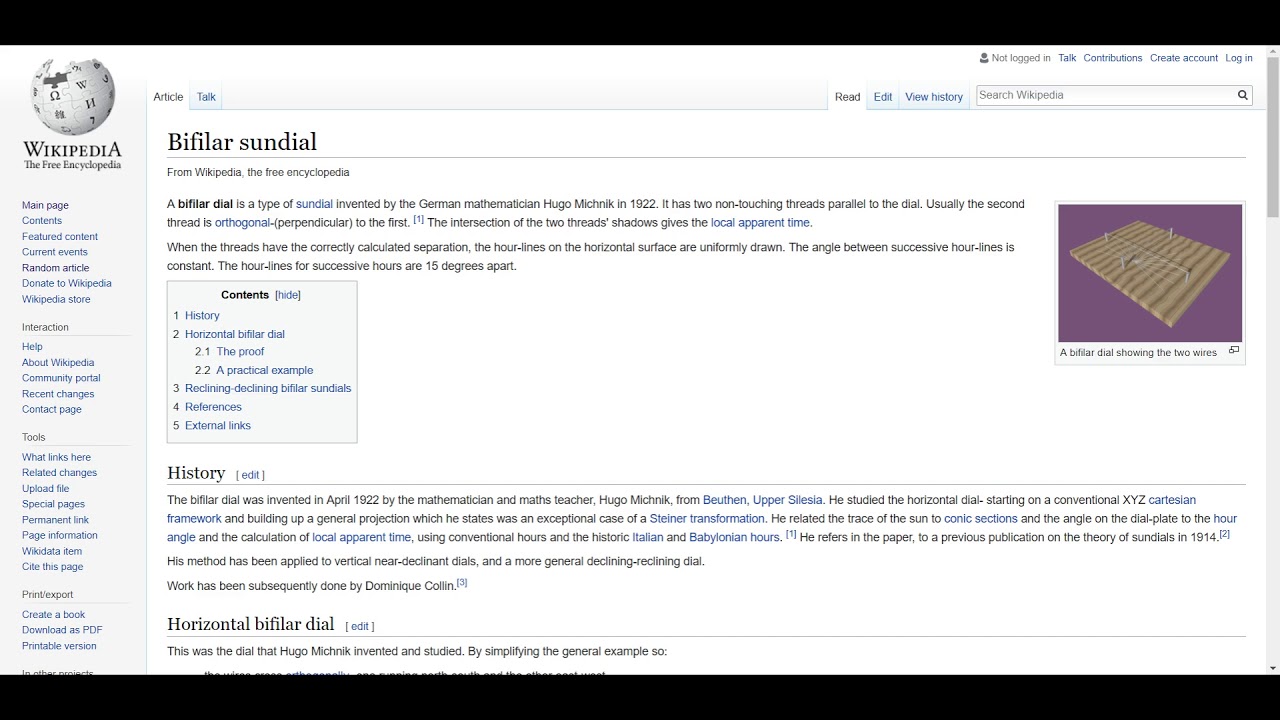
Task: Open Current events link
Action: 55,252
